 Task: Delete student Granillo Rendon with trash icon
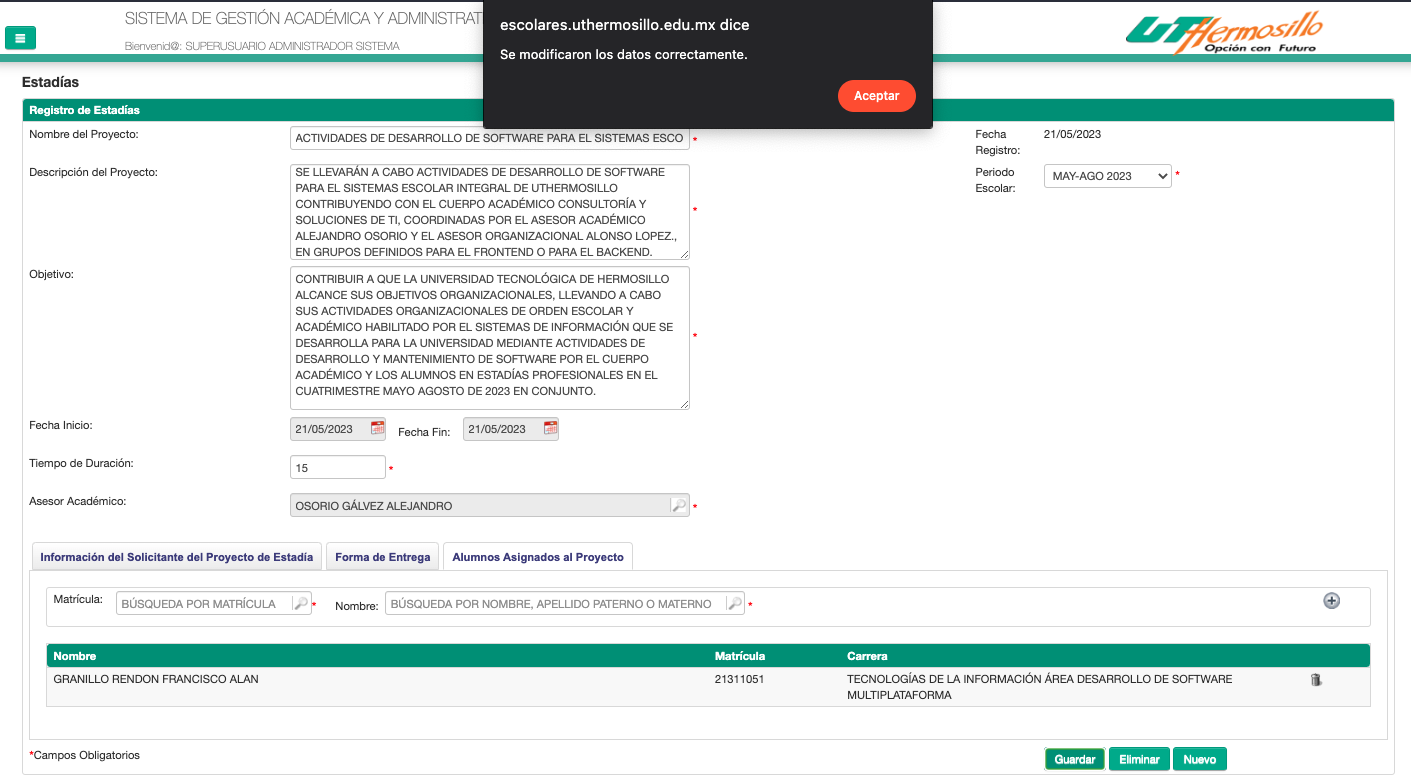pos(1316,680)
